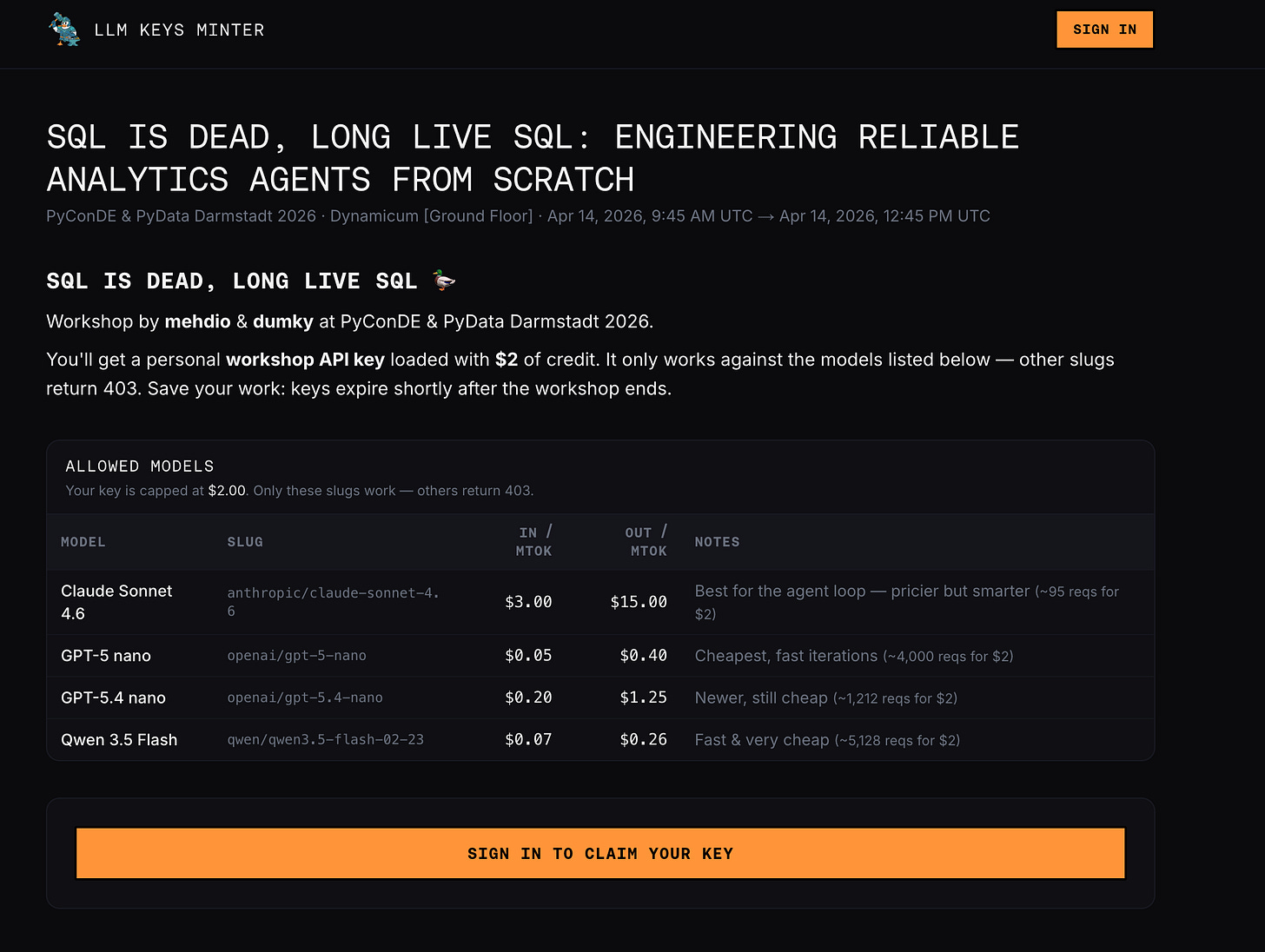The height and width of the screenshot is (952, 1265).
Task: Click the $3.00 input price
Action: [x=528, y=602]
